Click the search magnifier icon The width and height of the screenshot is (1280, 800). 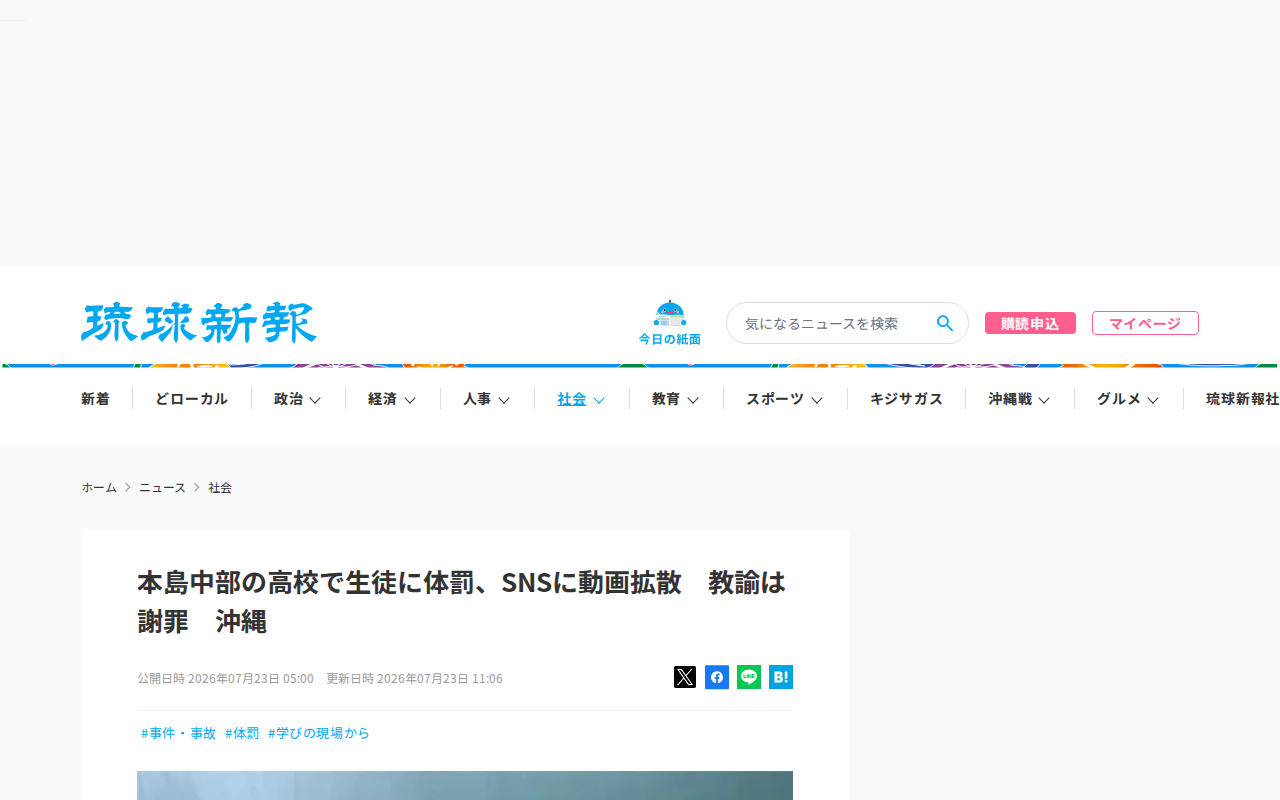(x=945, y=323)
